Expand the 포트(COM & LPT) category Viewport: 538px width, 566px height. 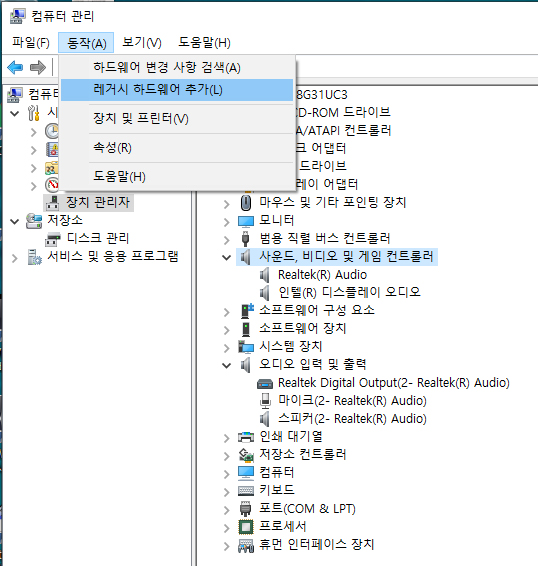pos(226,510)
